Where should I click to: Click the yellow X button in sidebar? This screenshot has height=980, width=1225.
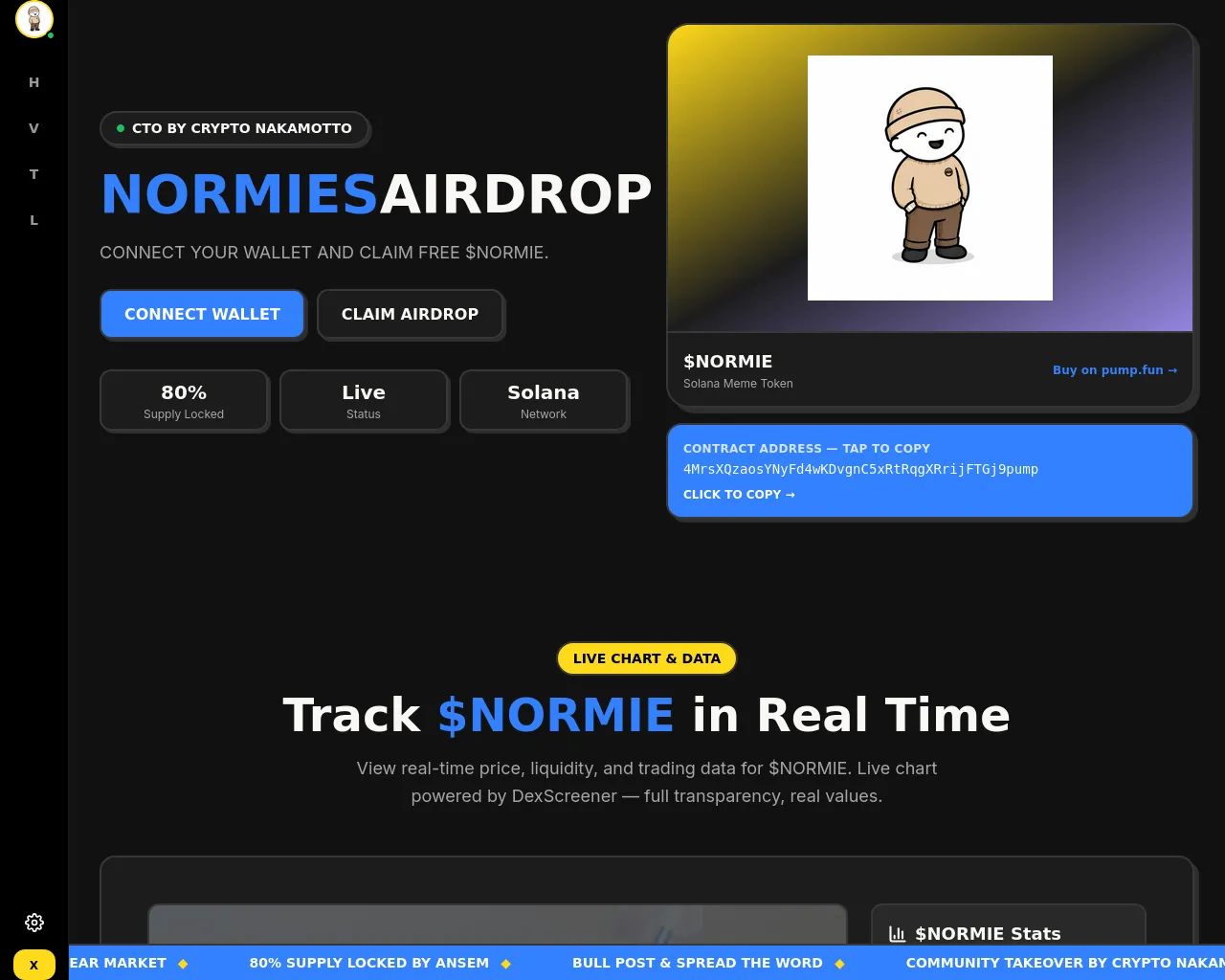tap(34, 965)
